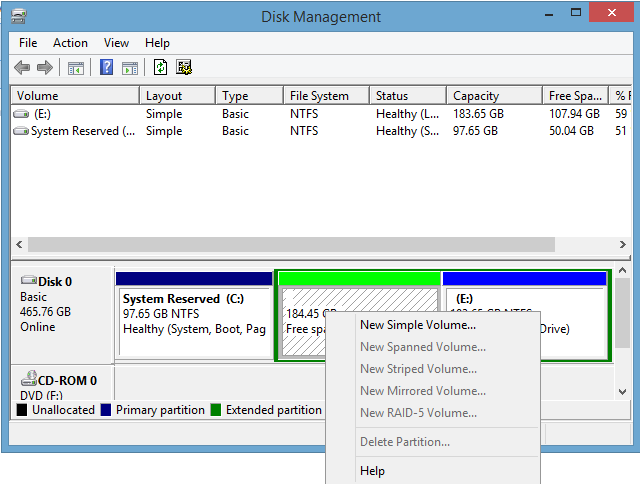Screen dimensions: 640x484
Task: Click the Disk 0 label text
Action: (55, 282)
